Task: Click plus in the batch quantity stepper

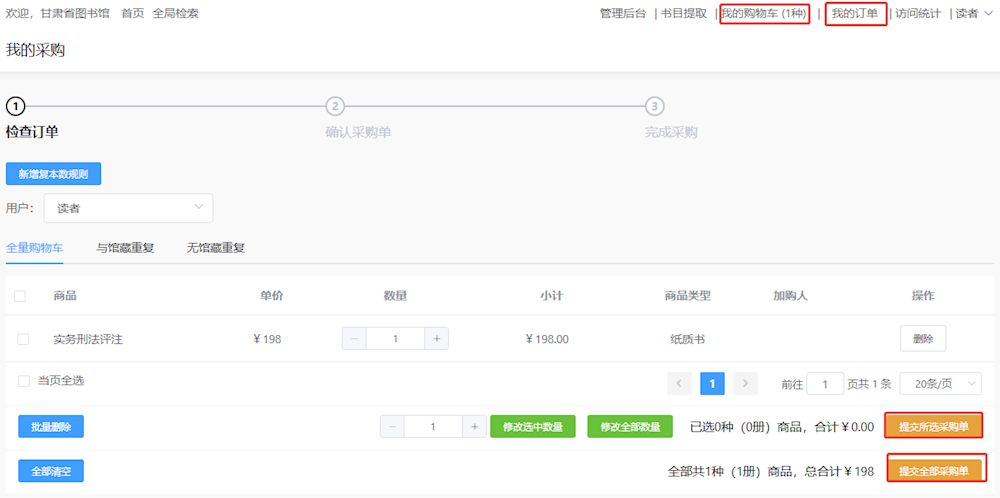Action: tap(474, 427)
